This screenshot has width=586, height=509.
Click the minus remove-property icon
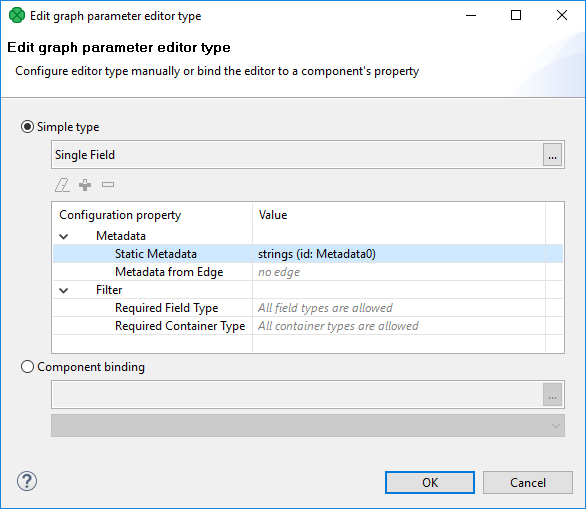point(108,185)
